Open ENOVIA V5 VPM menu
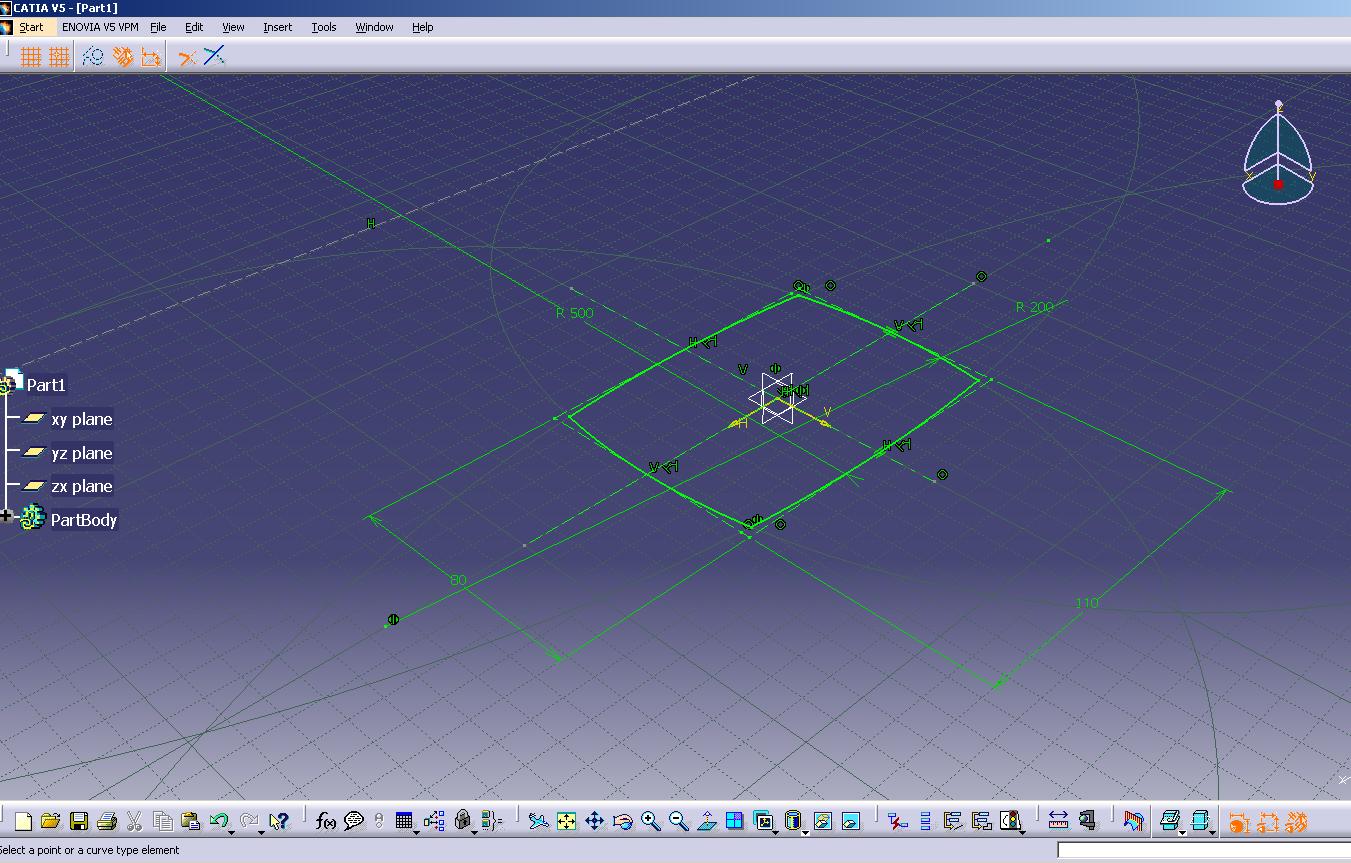 pyautogui.click(x=100, y=27)
